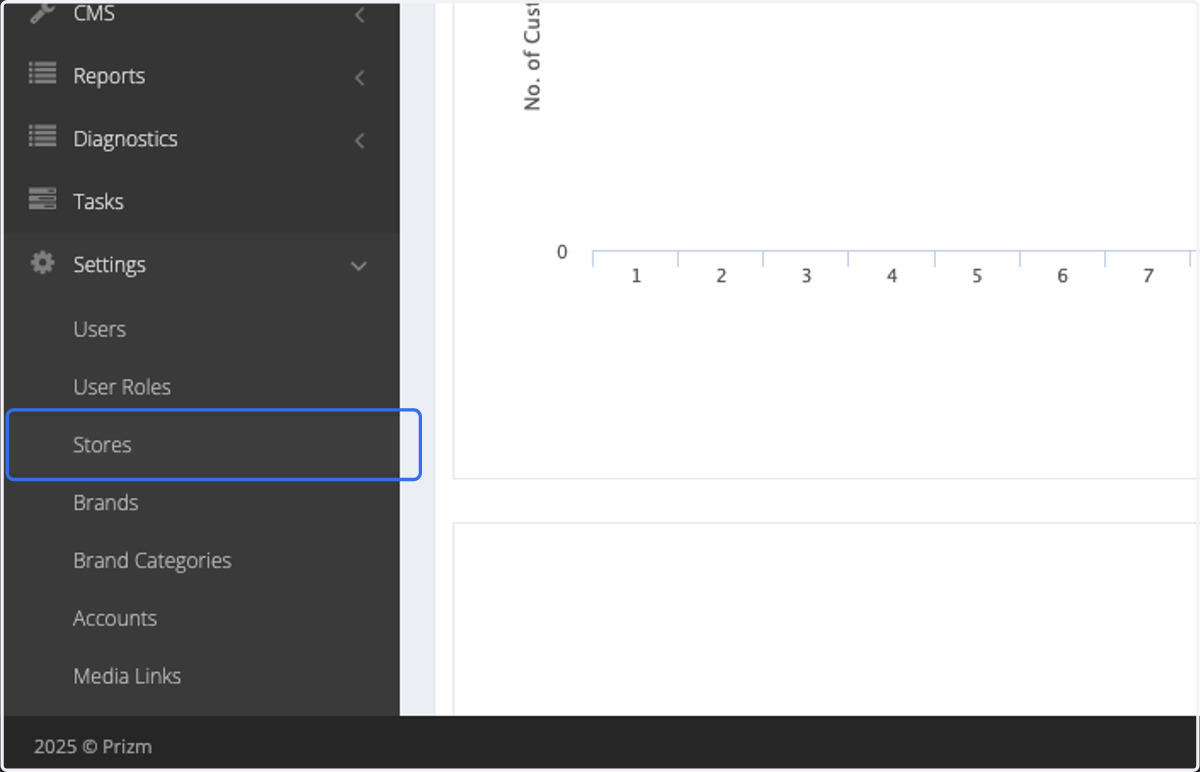Click the Diagnostics menu label
Viewport: 1200px width, 772px height.
point(125,139)
